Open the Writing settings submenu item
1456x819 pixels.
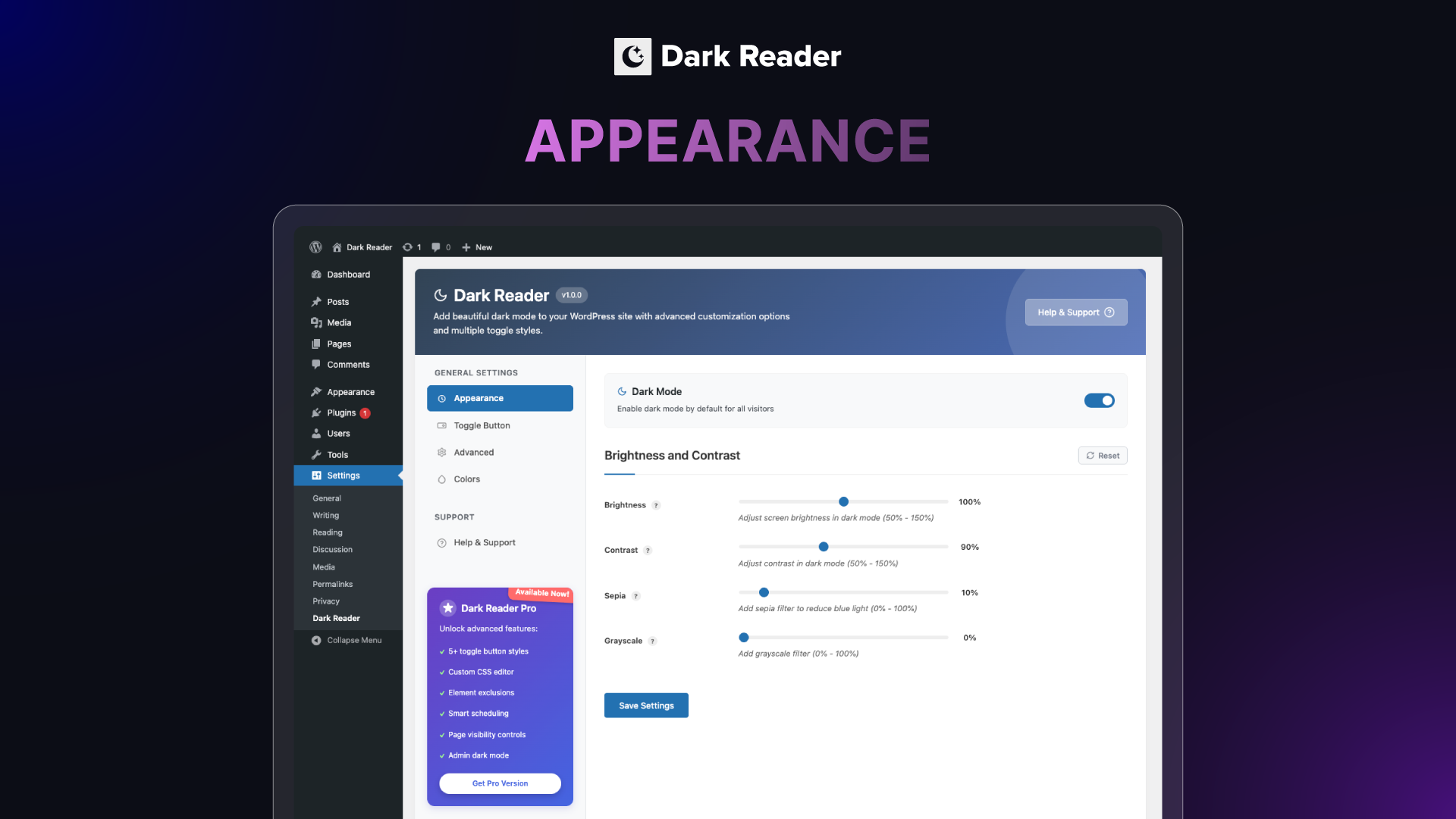point(326,516)
